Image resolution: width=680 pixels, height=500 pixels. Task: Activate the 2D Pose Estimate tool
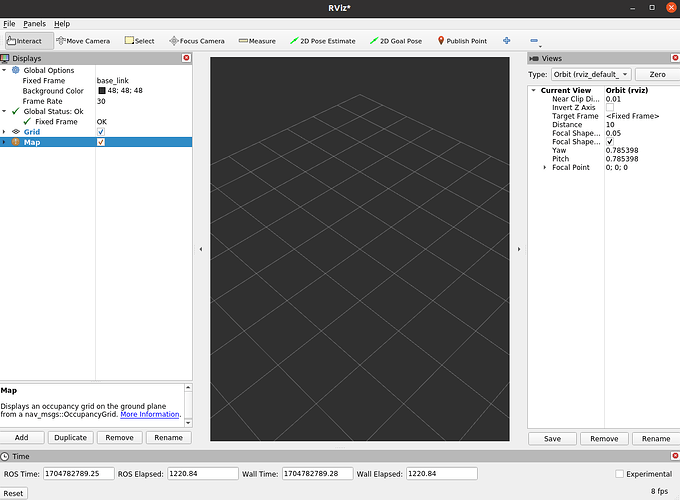pyautogui.click(x=322, y=41)
